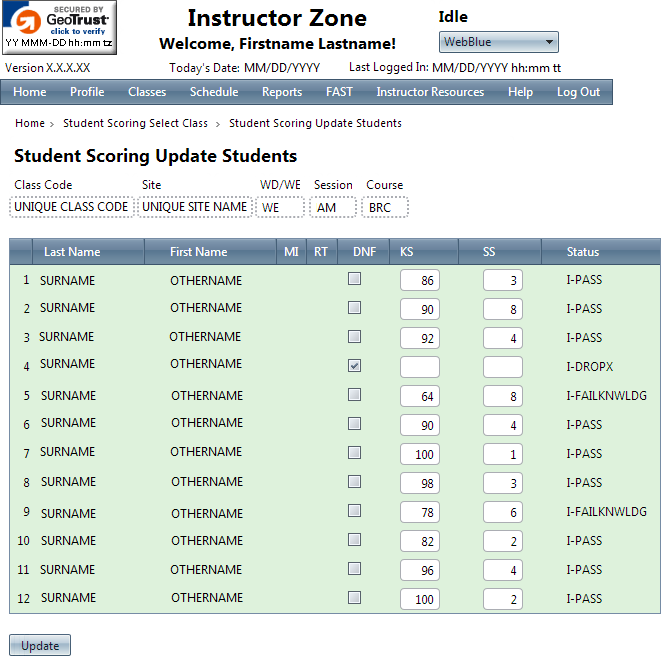This screenshot has height=657, width=662.
Task: Check DNF box for student 5
Action: (x=354, y=394)
